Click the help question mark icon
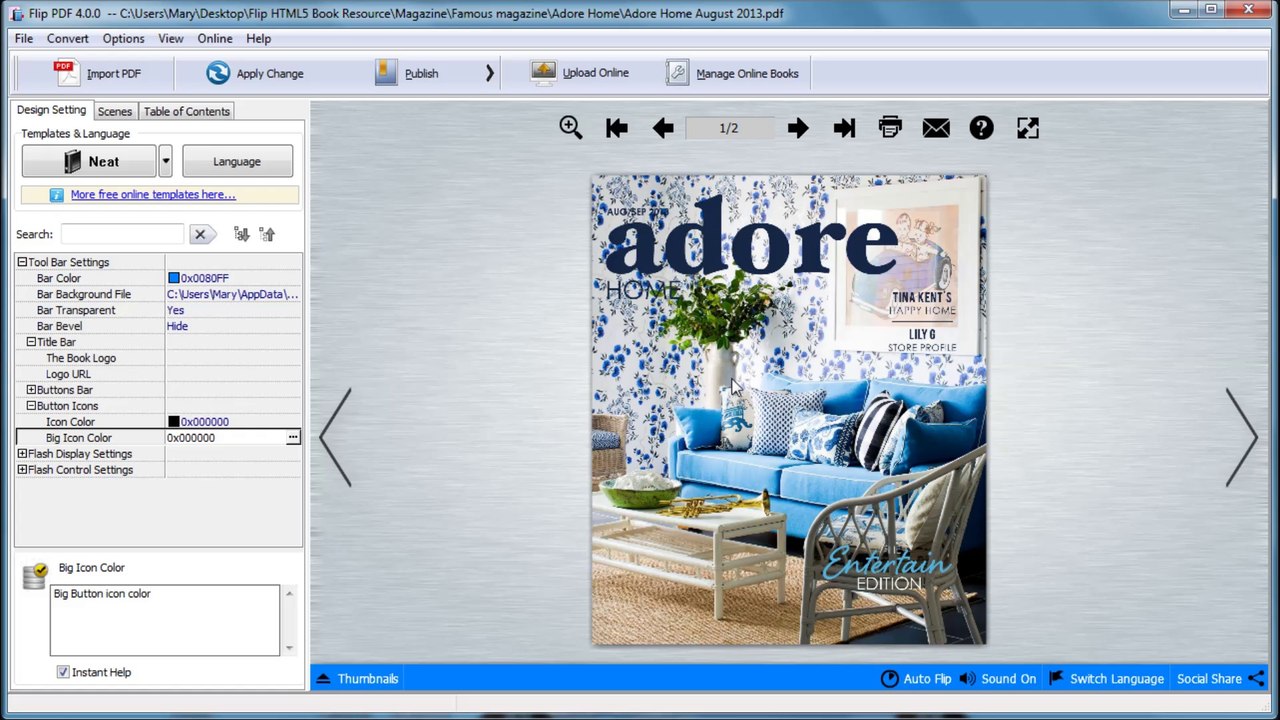Viewport: 1280px width, 720px height. pos(982,128)
